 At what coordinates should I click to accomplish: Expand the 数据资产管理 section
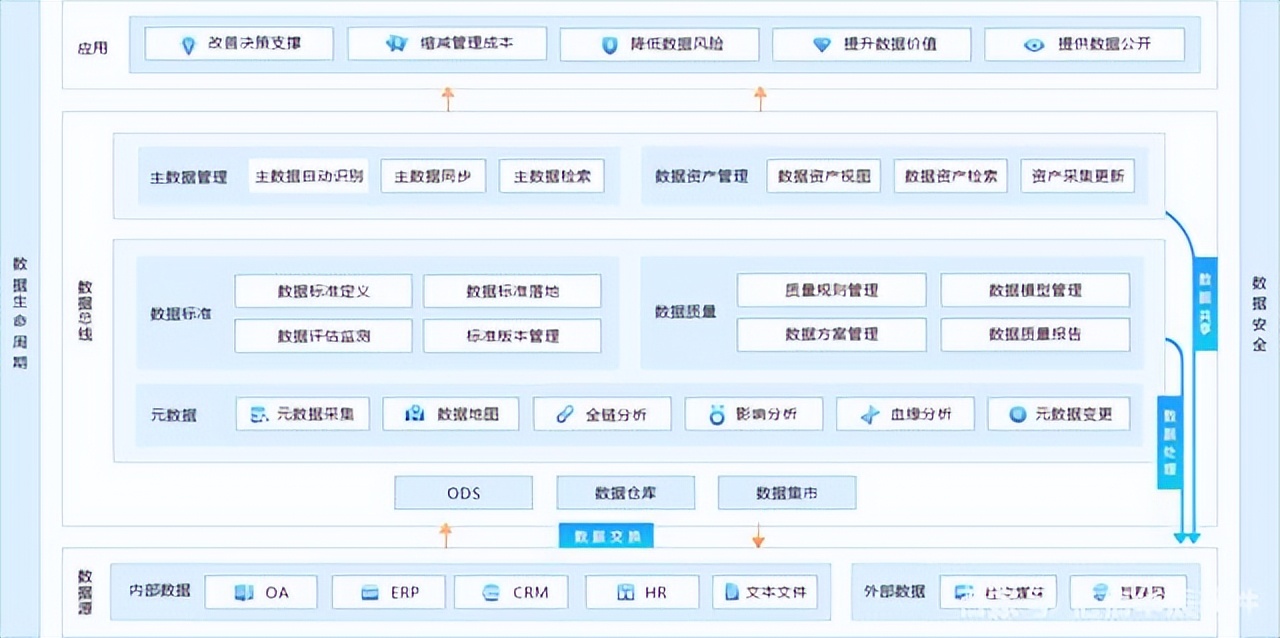click(701, 175)
